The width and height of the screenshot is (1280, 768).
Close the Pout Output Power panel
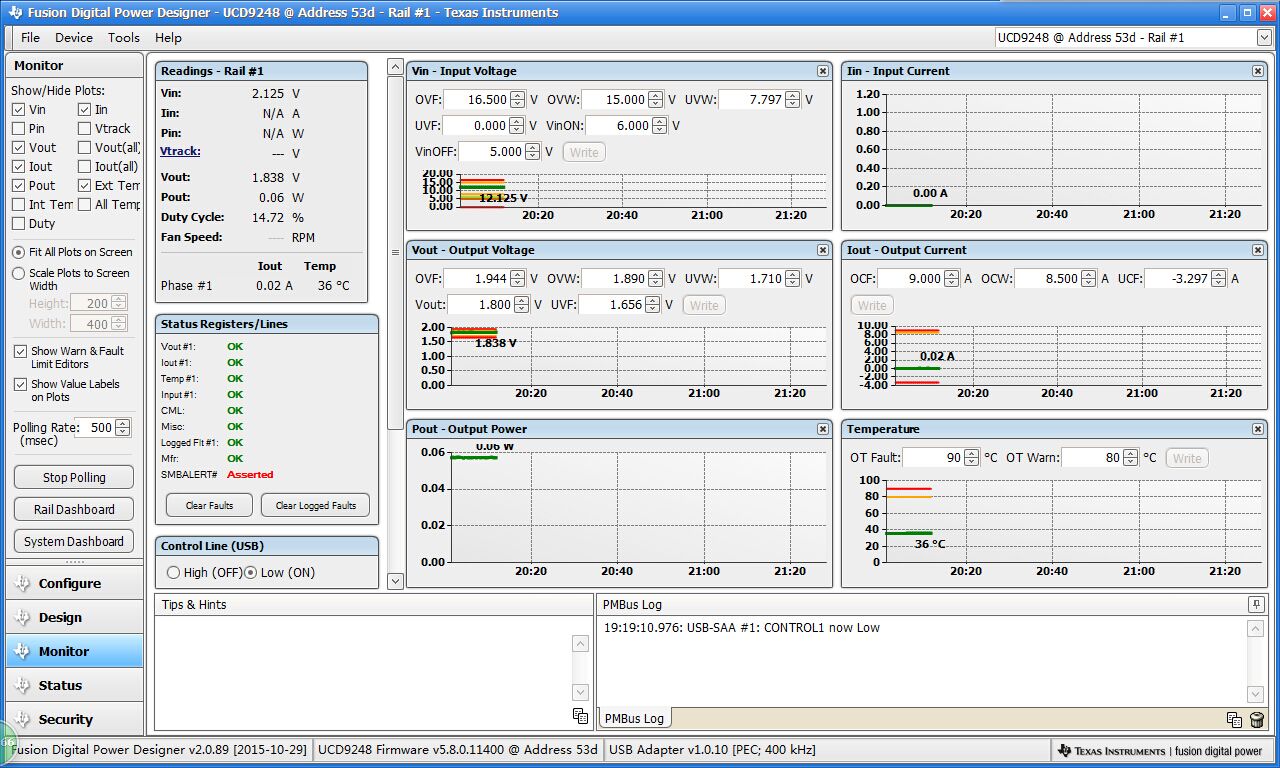822,429
